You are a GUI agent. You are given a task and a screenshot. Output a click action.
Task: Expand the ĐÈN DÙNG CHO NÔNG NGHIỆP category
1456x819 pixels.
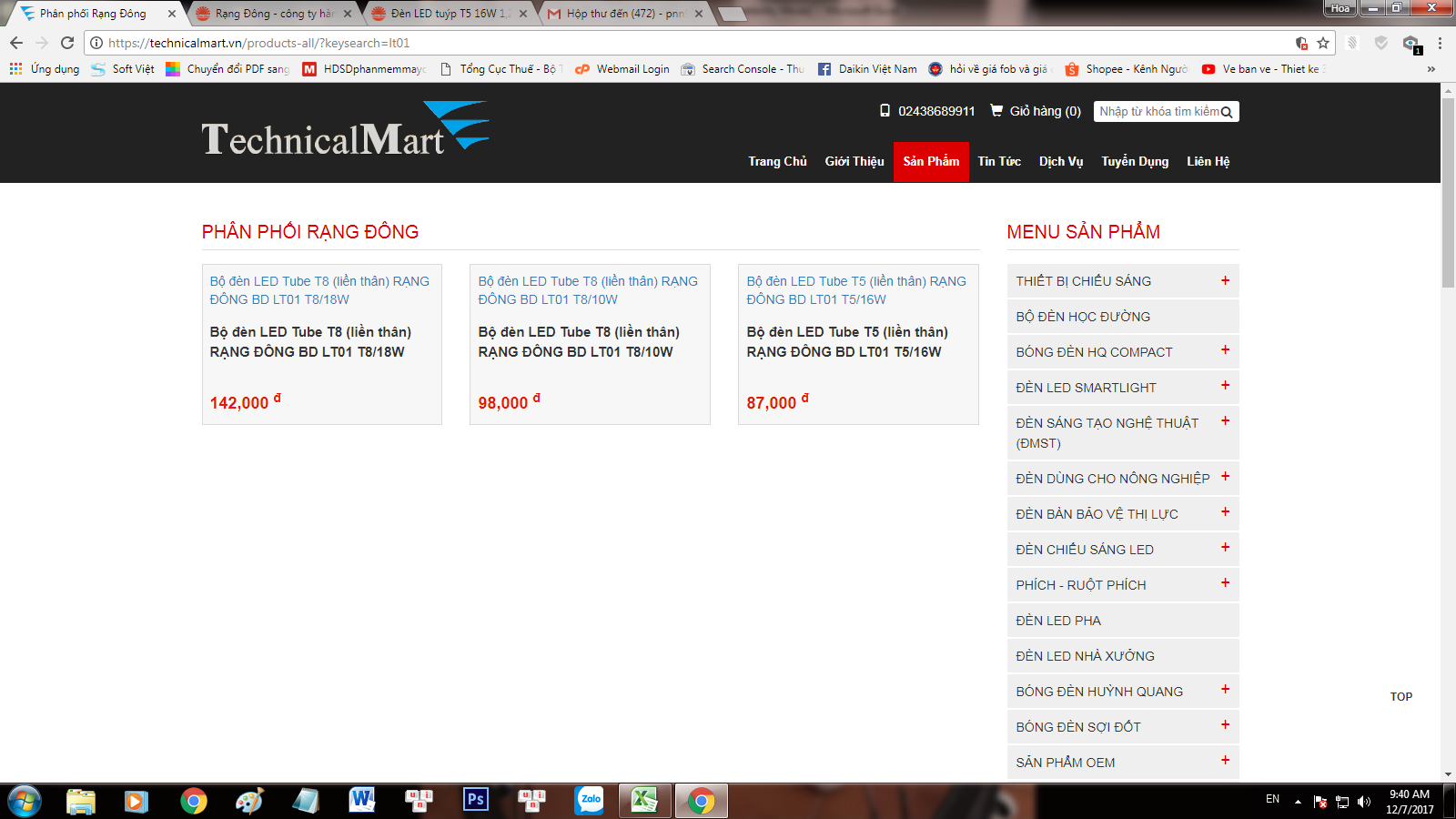1225,476
